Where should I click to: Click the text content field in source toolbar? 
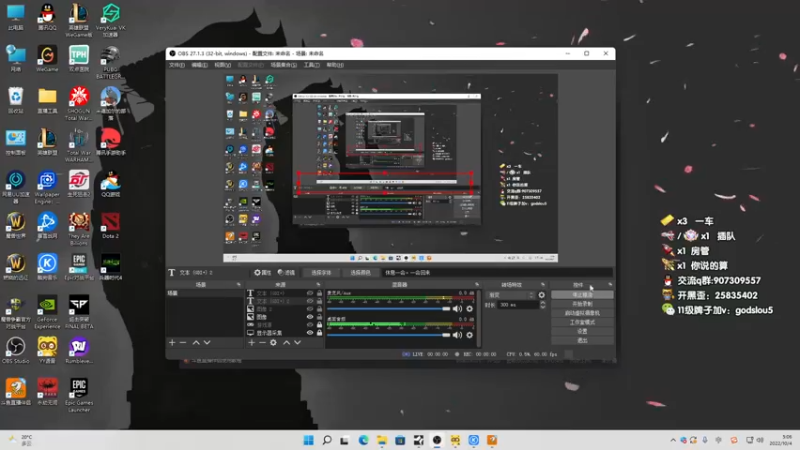click(497, 272)
